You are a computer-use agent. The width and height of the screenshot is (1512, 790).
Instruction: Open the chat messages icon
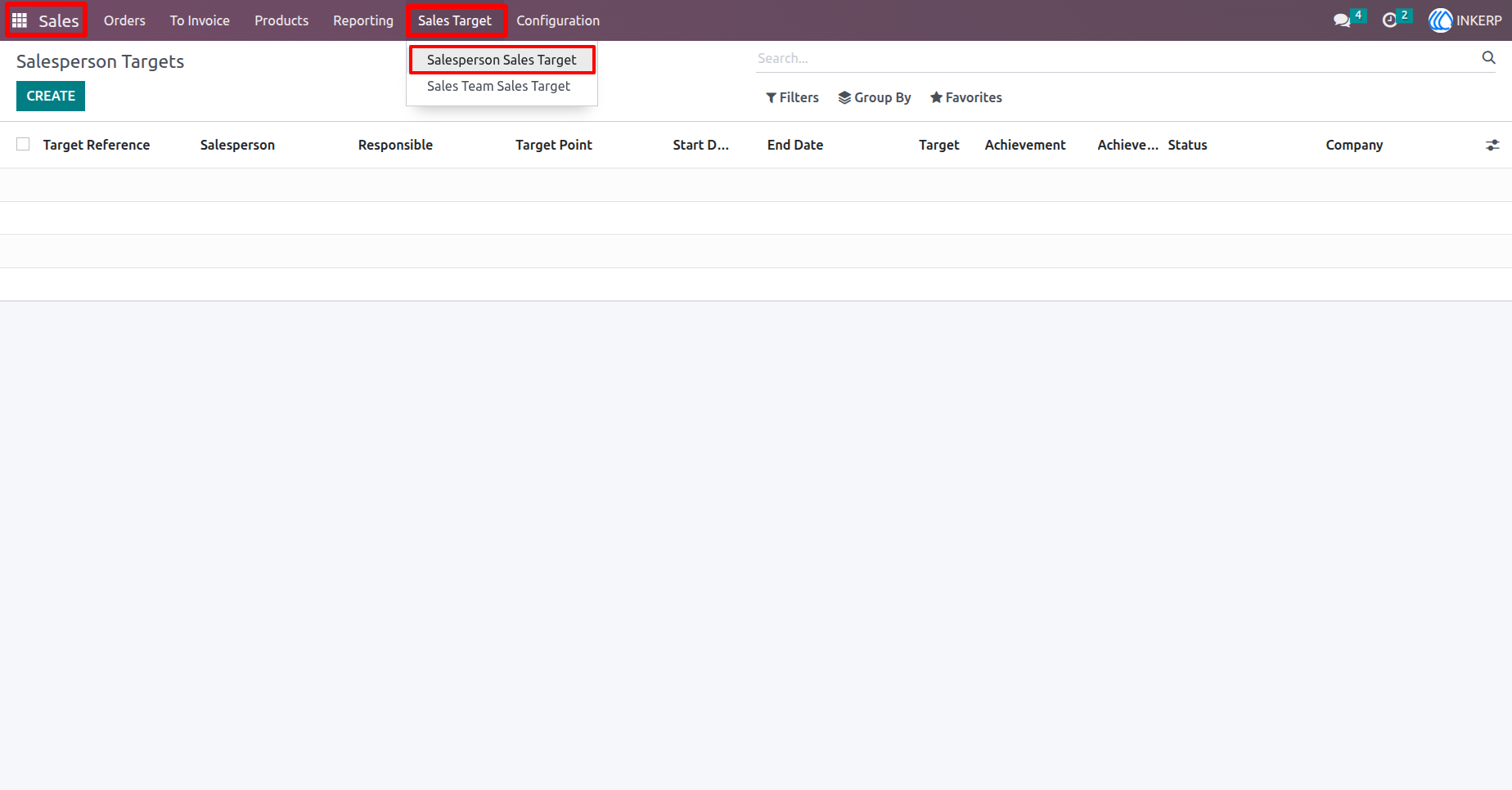coord(1342,20)
